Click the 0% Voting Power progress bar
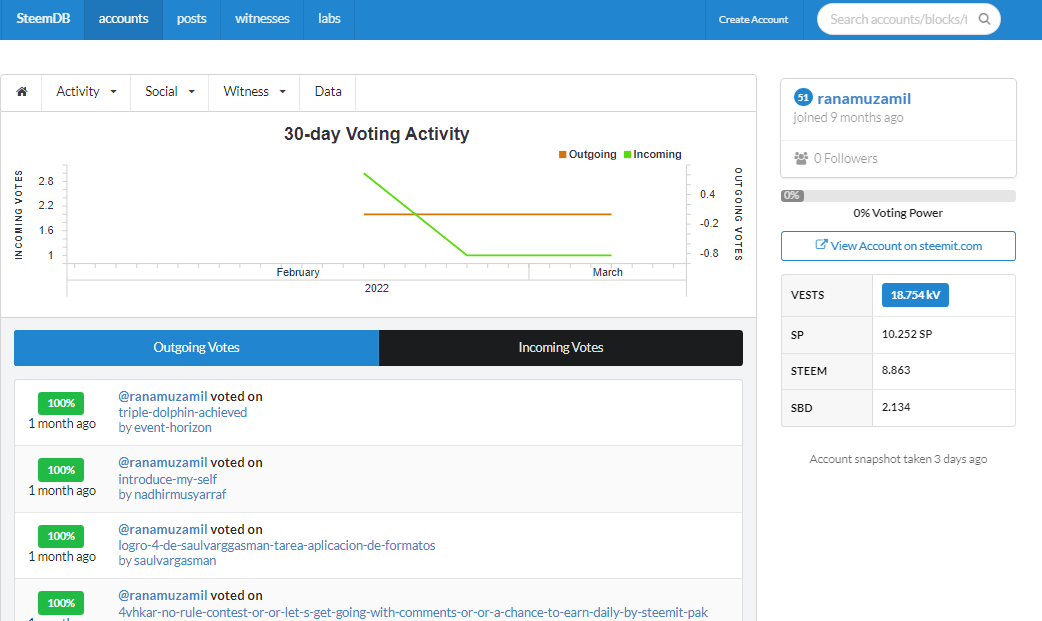Screen dimensions: 1042x621 coord(898,195)
